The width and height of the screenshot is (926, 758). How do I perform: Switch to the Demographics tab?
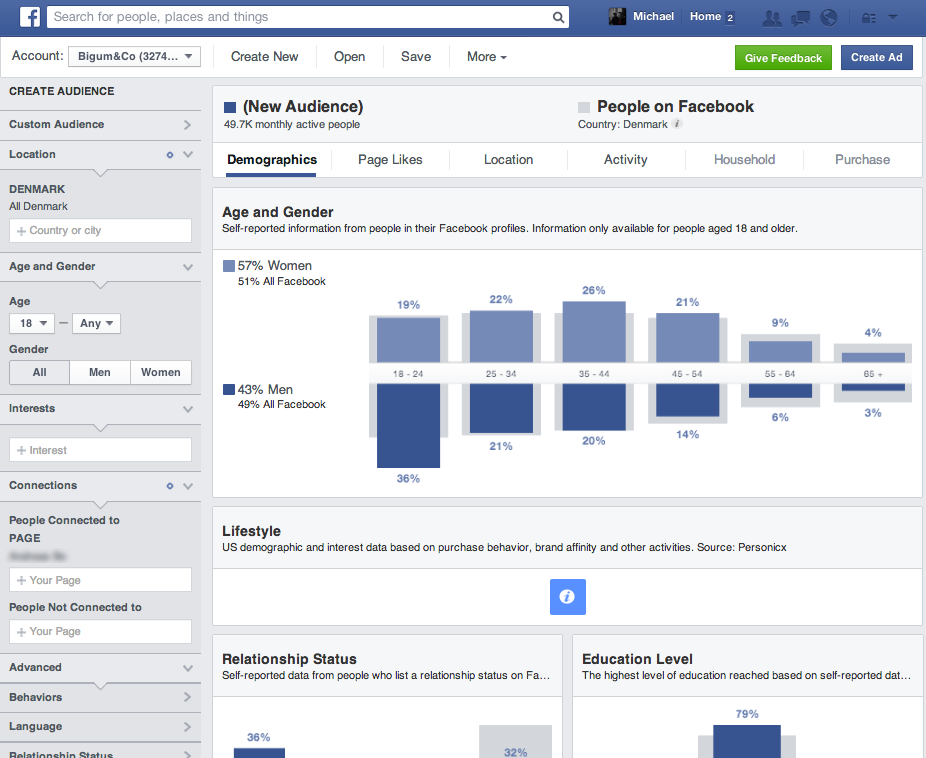point(272,160)
